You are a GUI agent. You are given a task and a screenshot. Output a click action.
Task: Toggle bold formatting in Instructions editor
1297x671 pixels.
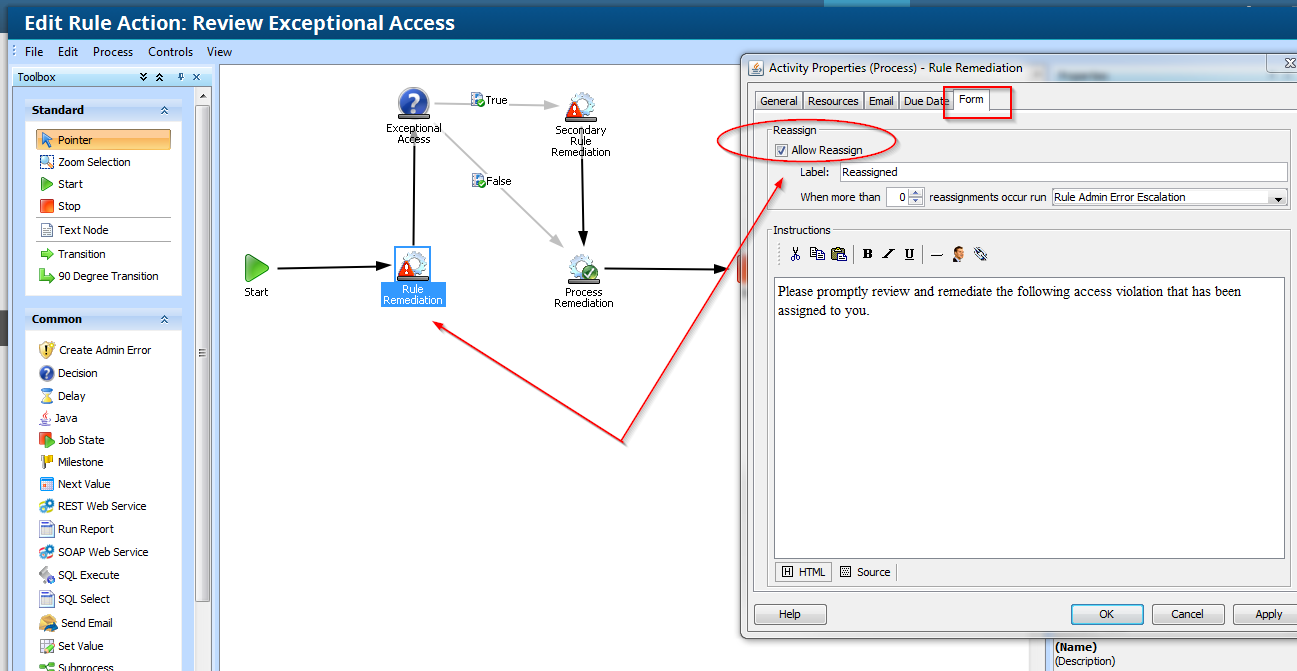pos(867,253)
